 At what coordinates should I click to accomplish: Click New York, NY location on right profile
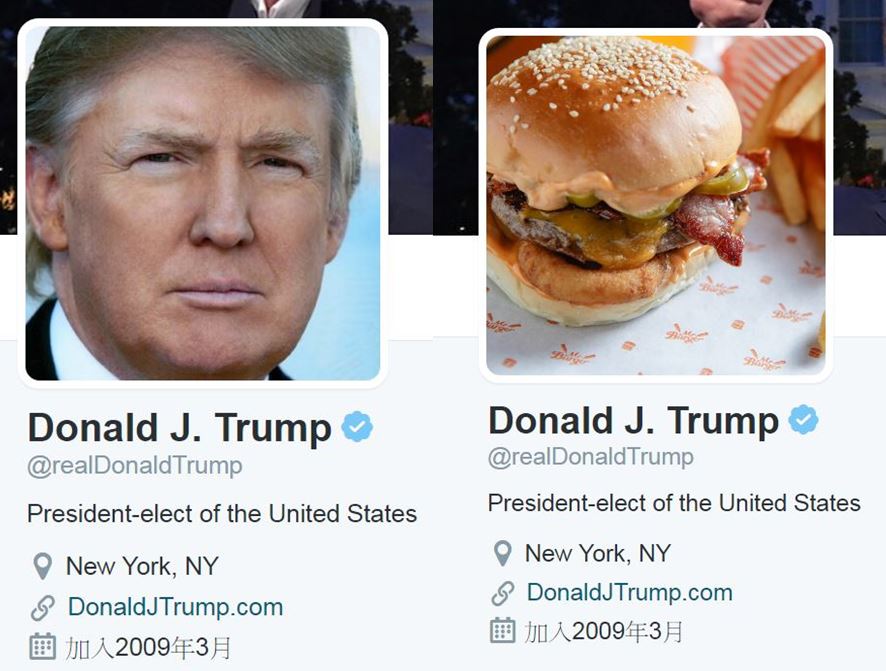click(598, 554)
